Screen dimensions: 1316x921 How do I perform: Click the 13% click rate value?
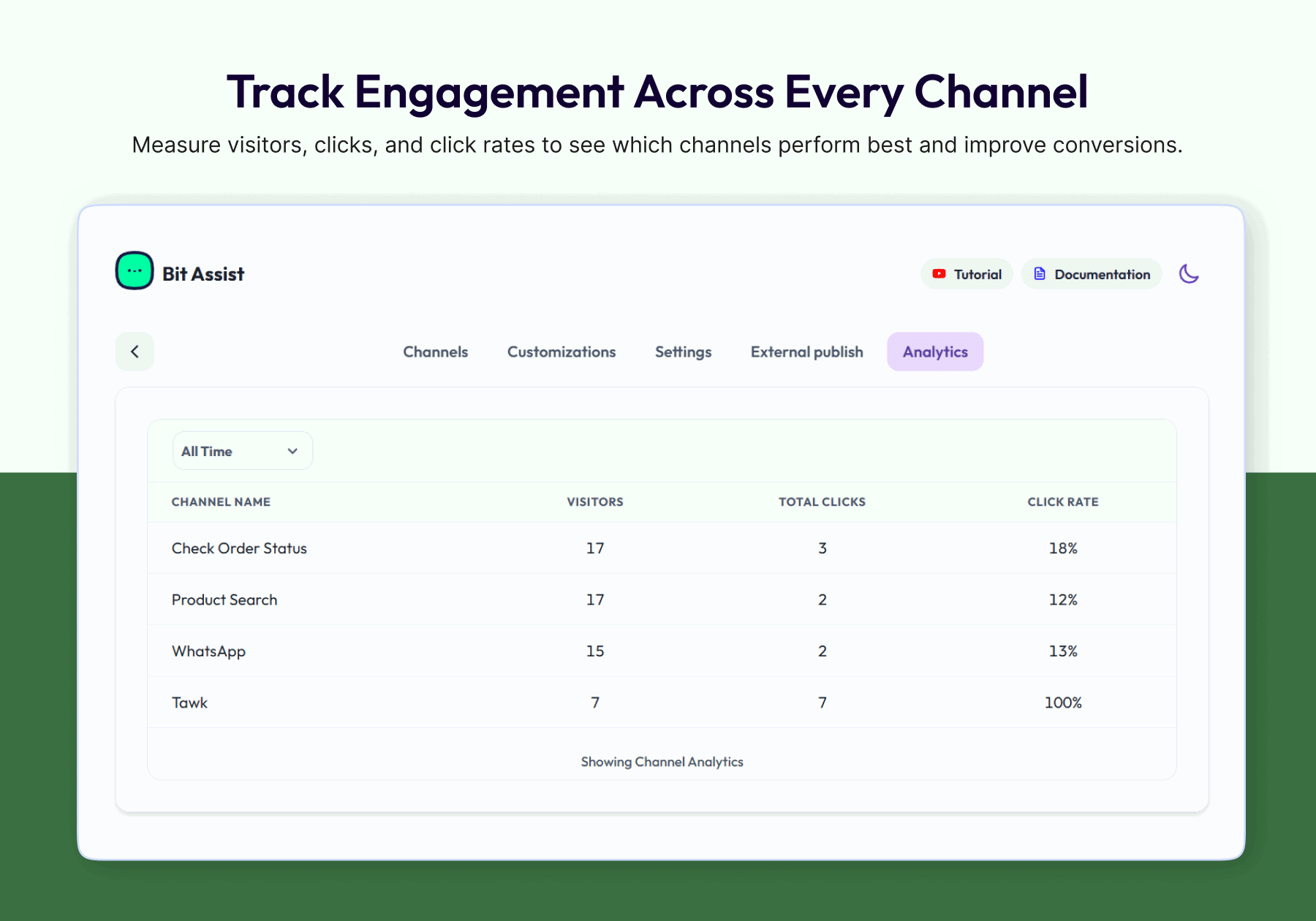point(1063,651)
